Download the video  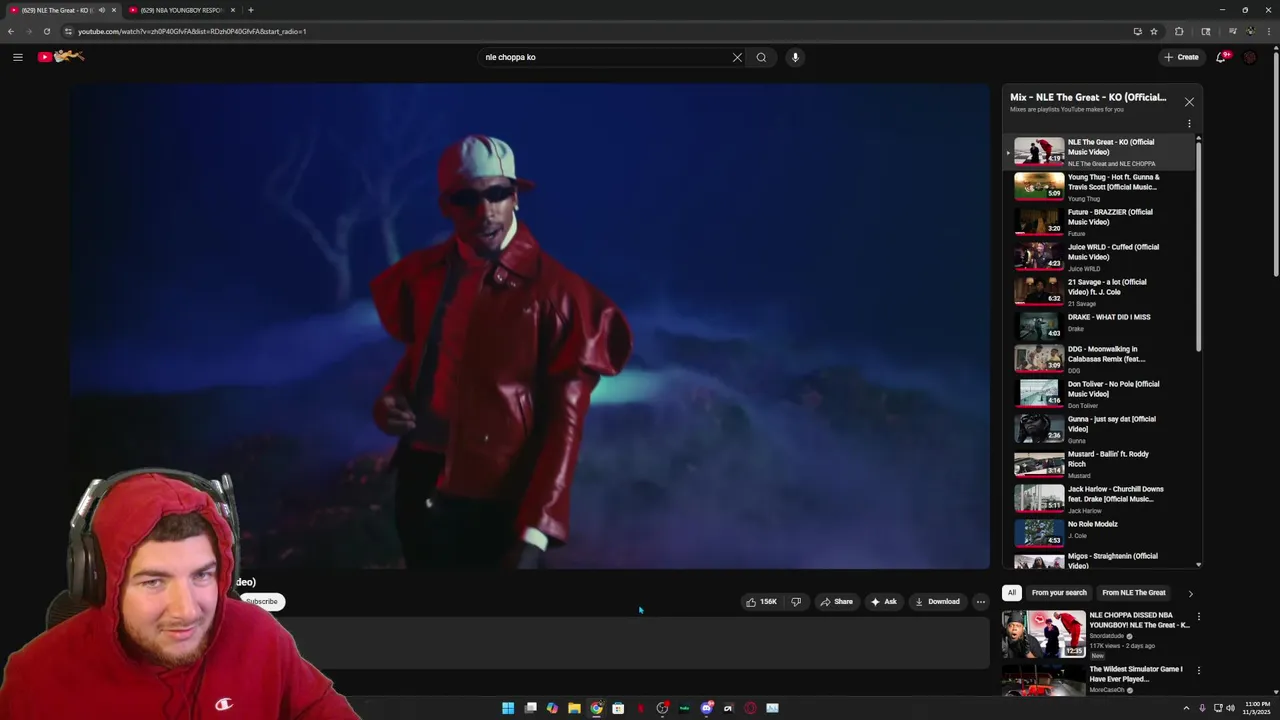(x=937, y=602)
